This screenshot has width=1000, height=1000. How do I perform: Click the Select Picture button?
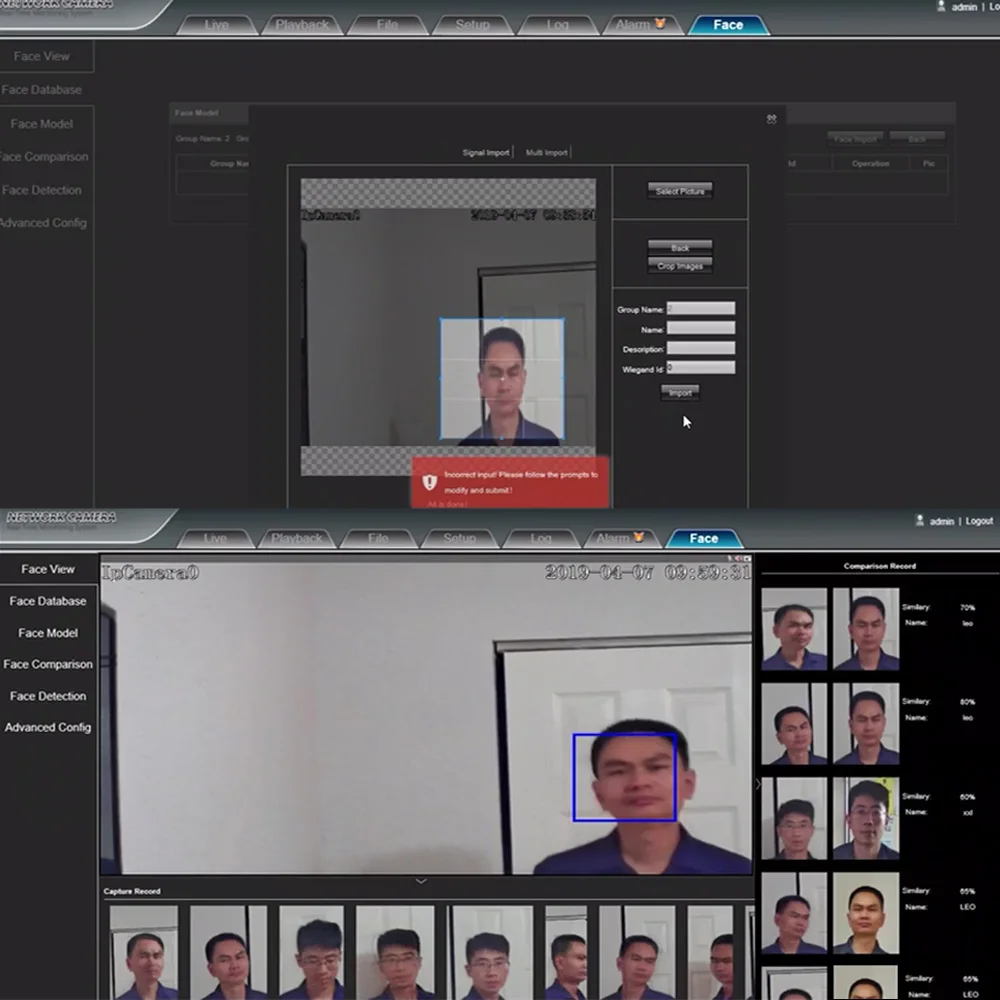[680, 191]
